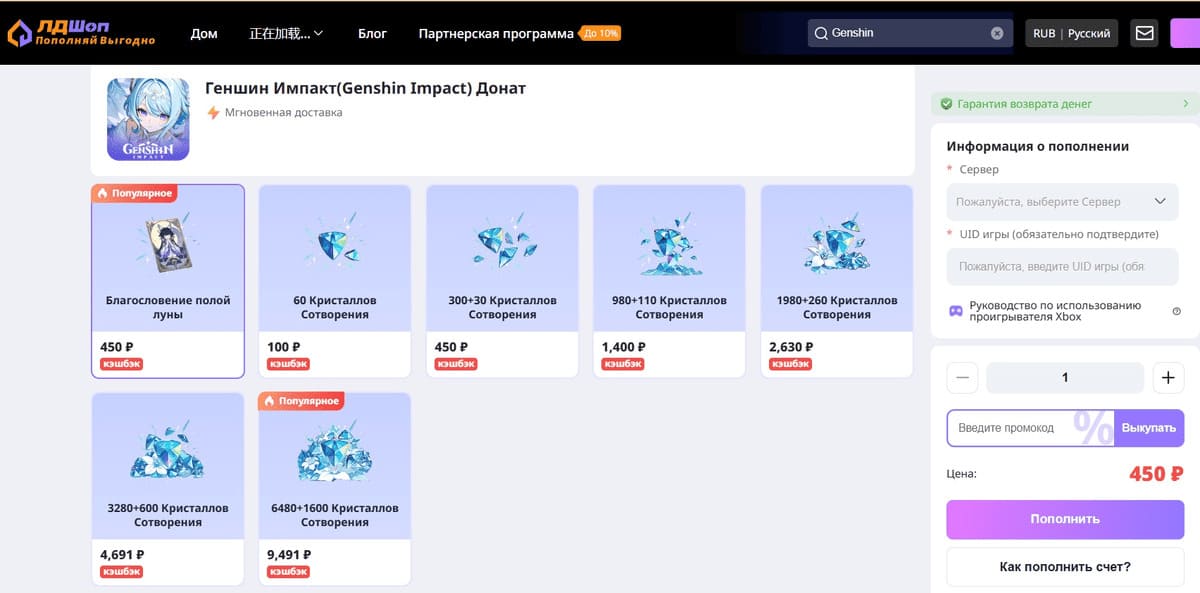Open Гарантия возврата денег link

click(1025, 104)
